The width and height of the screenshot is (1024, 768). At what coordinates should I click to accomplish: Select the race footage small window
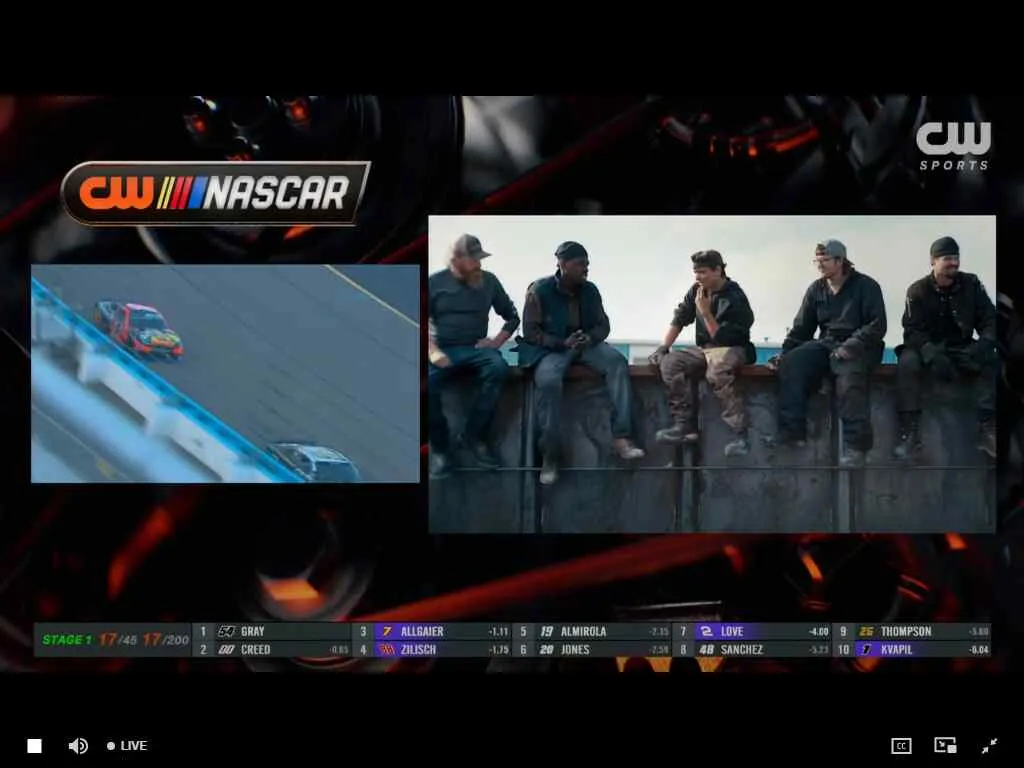pos(225,374)
